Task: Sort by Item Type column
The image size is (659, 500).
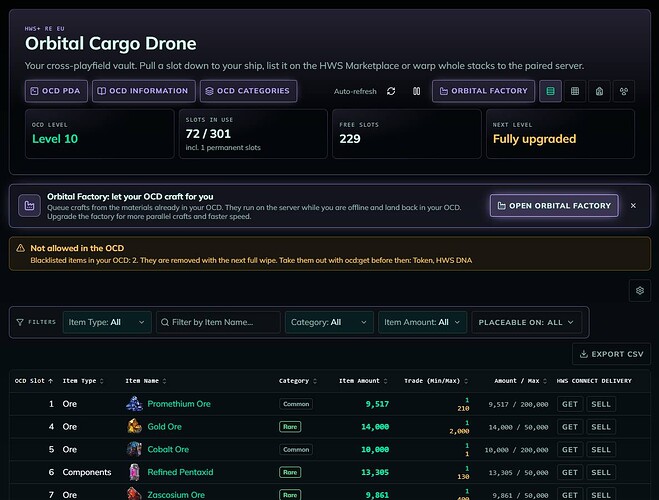Action: (83, 381)
